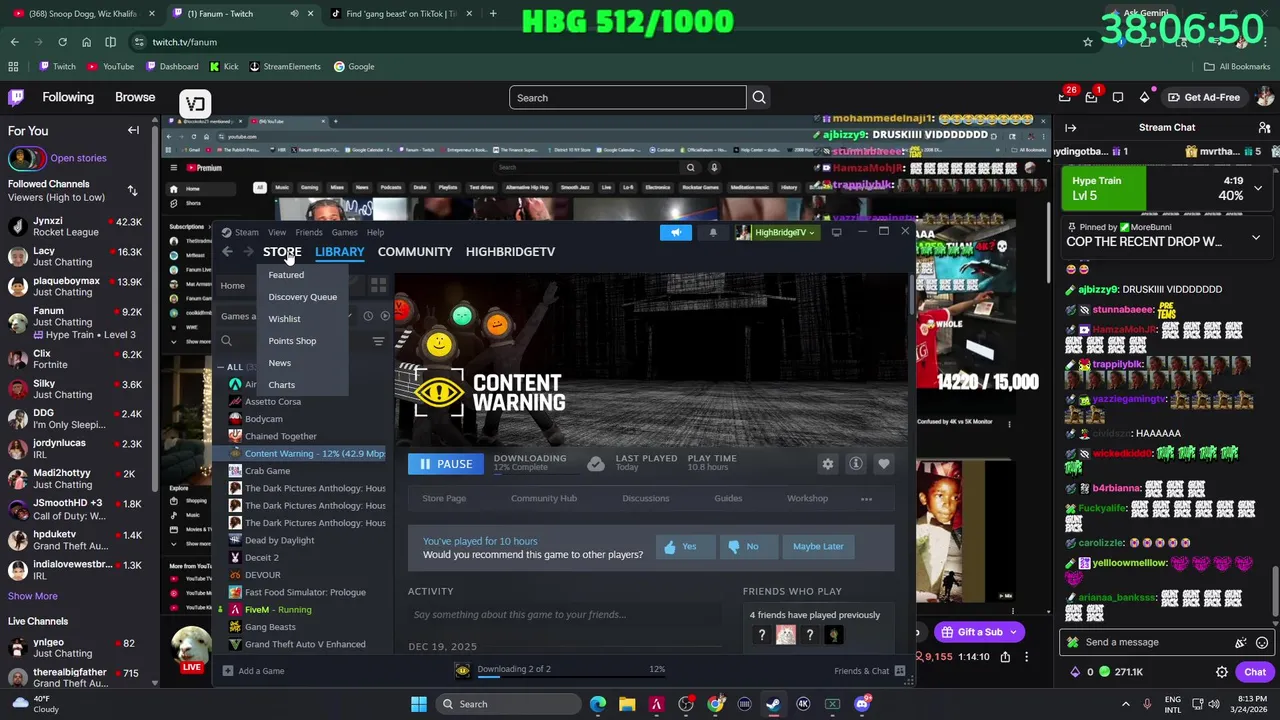Open the emote picker in chat
The height and width of the screenshot is (720, 1280).
coord(1262,643)
